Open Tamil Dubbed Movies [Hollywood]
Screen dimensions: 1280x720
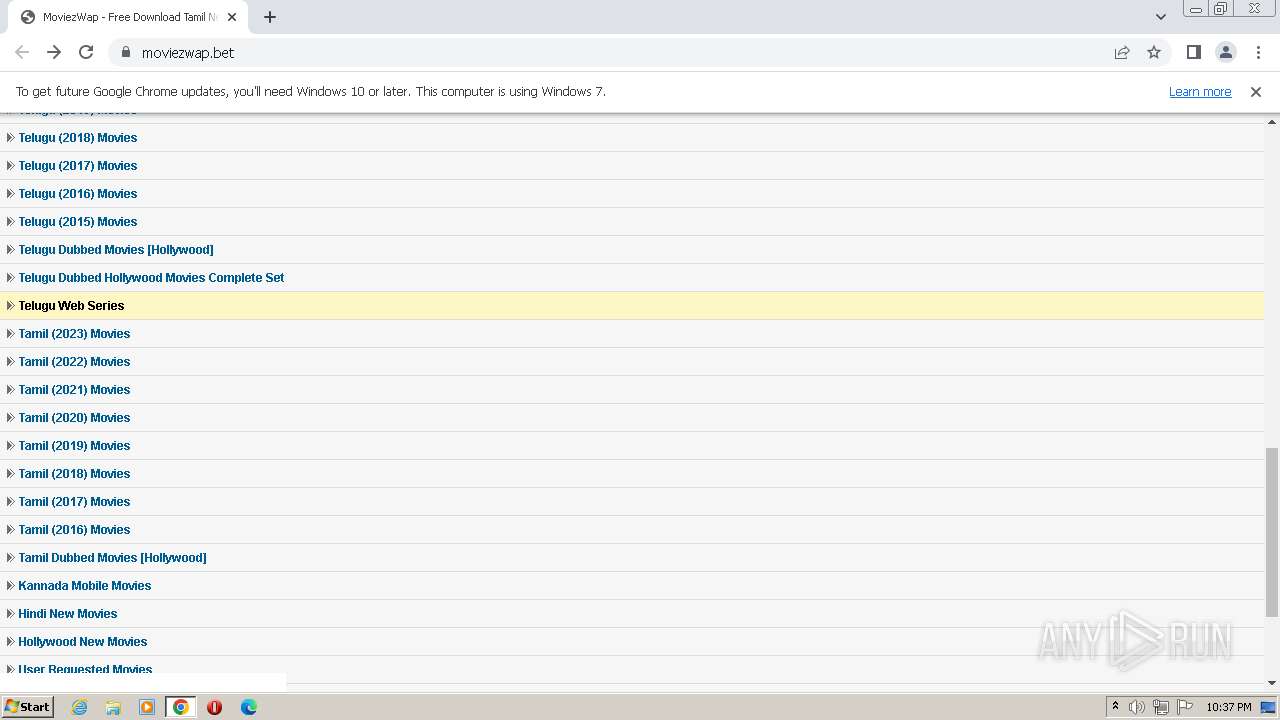click(x=112, y=558)
